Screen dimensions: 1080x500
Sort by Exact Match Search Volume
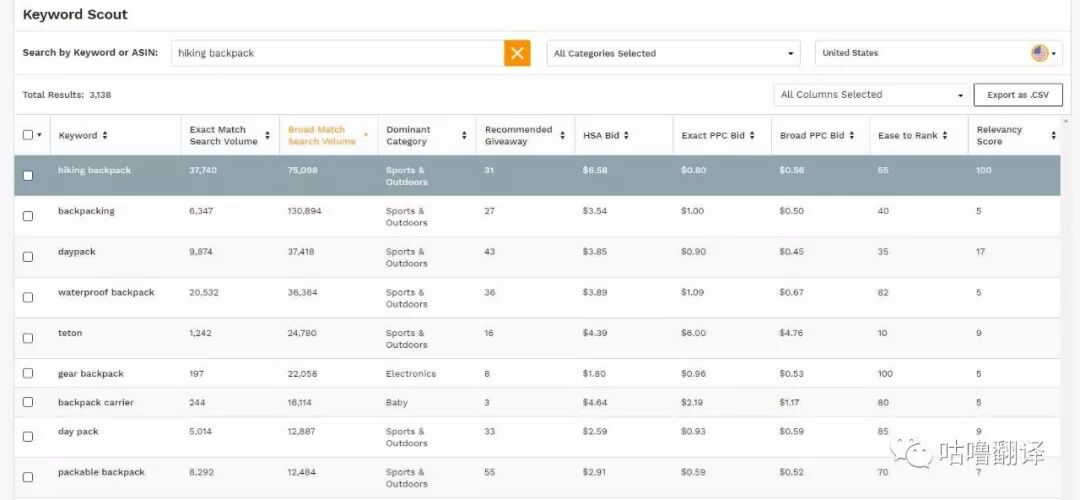[x=267, y=136]
